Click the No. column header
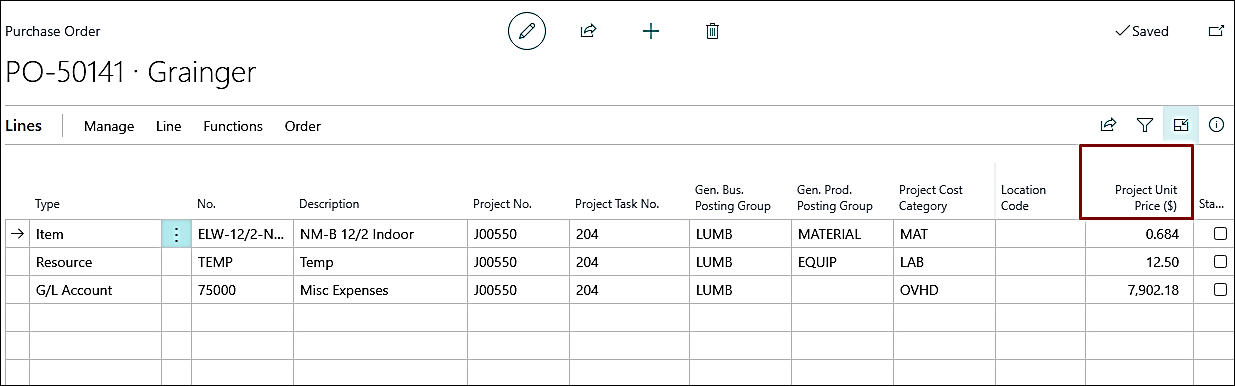 tap(207, 204)
